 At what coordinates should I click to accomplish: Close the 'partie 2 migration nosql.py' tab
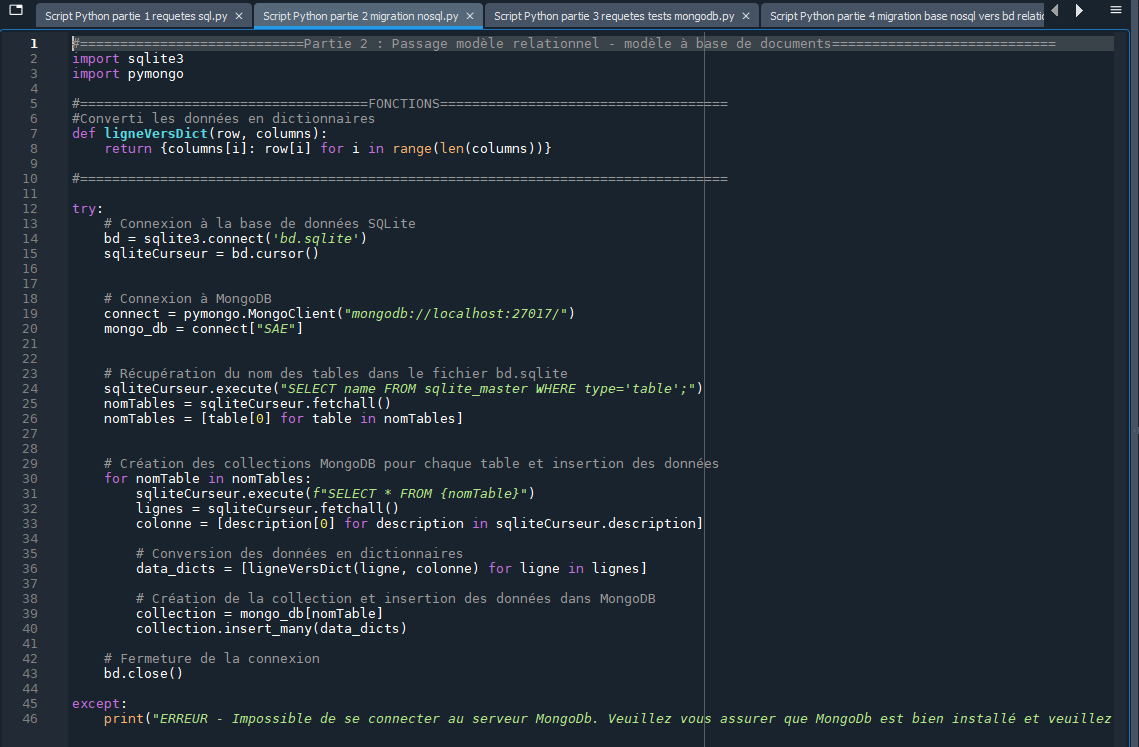470,16
